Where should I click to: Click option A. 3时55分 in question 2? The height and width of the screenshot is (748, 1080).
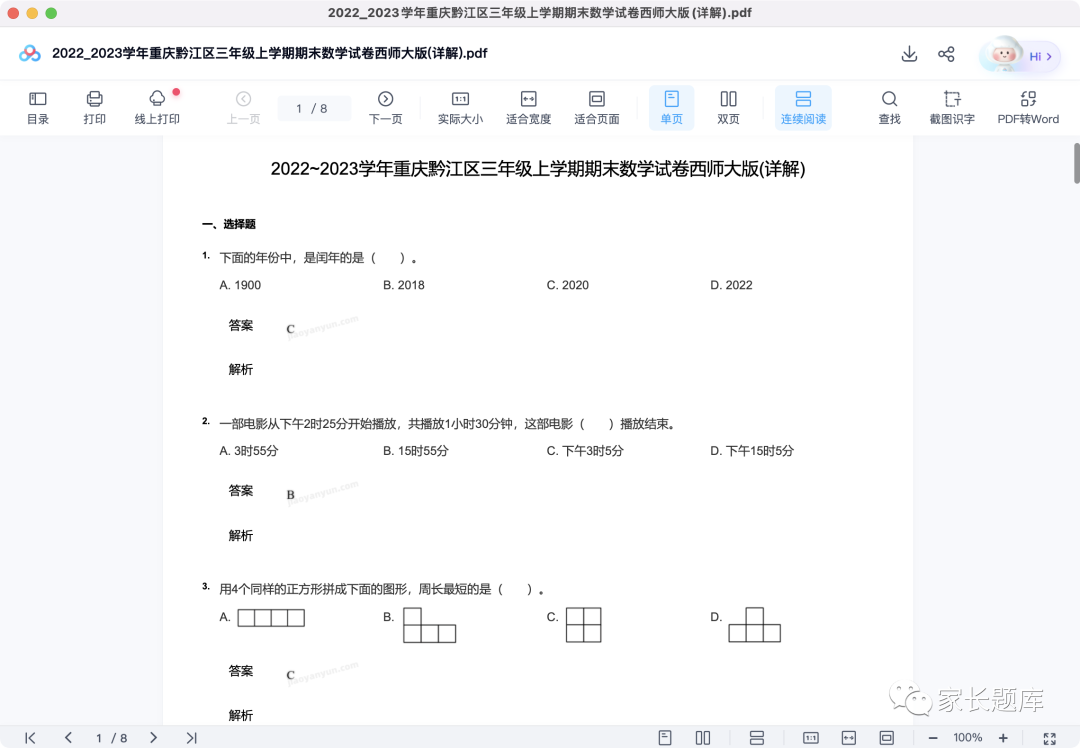click(x=249, y=451)
